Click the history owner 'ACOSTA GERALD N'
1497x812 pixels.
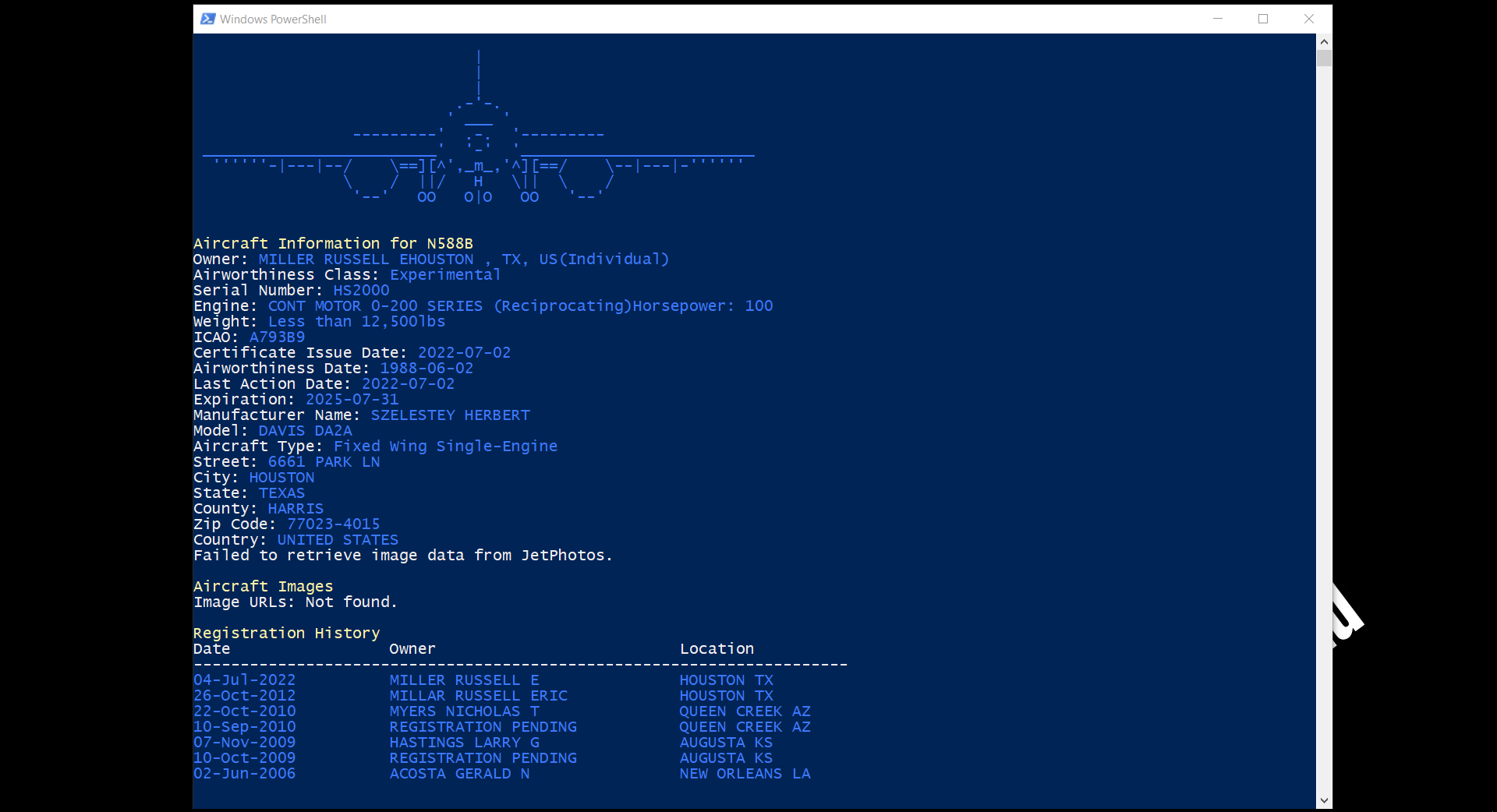[x=459, y=774]
